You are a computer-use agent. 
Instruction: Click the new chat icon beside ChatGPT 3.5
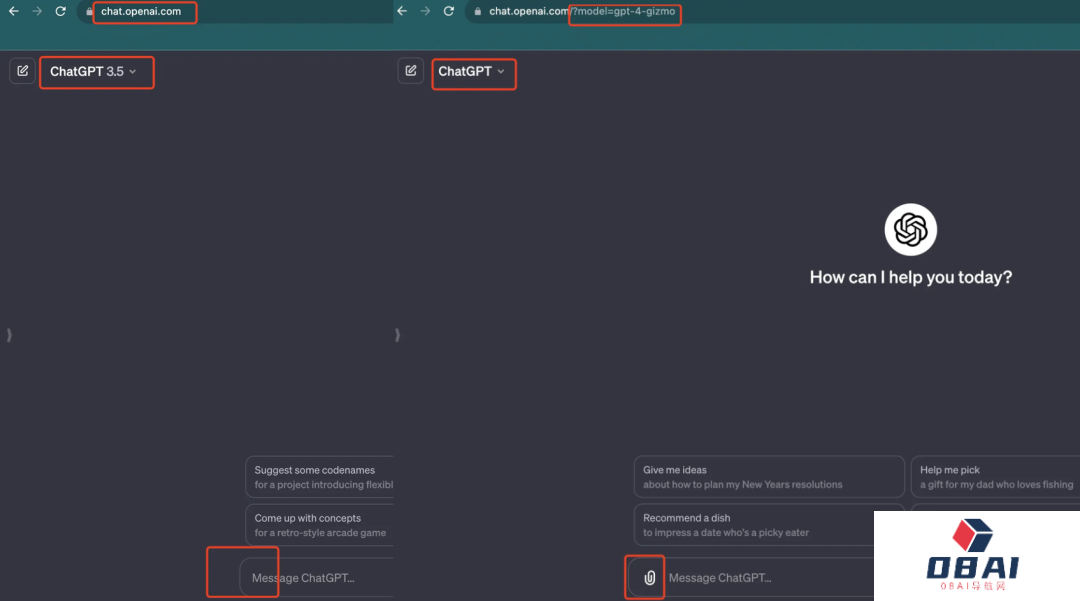[22, 72]
